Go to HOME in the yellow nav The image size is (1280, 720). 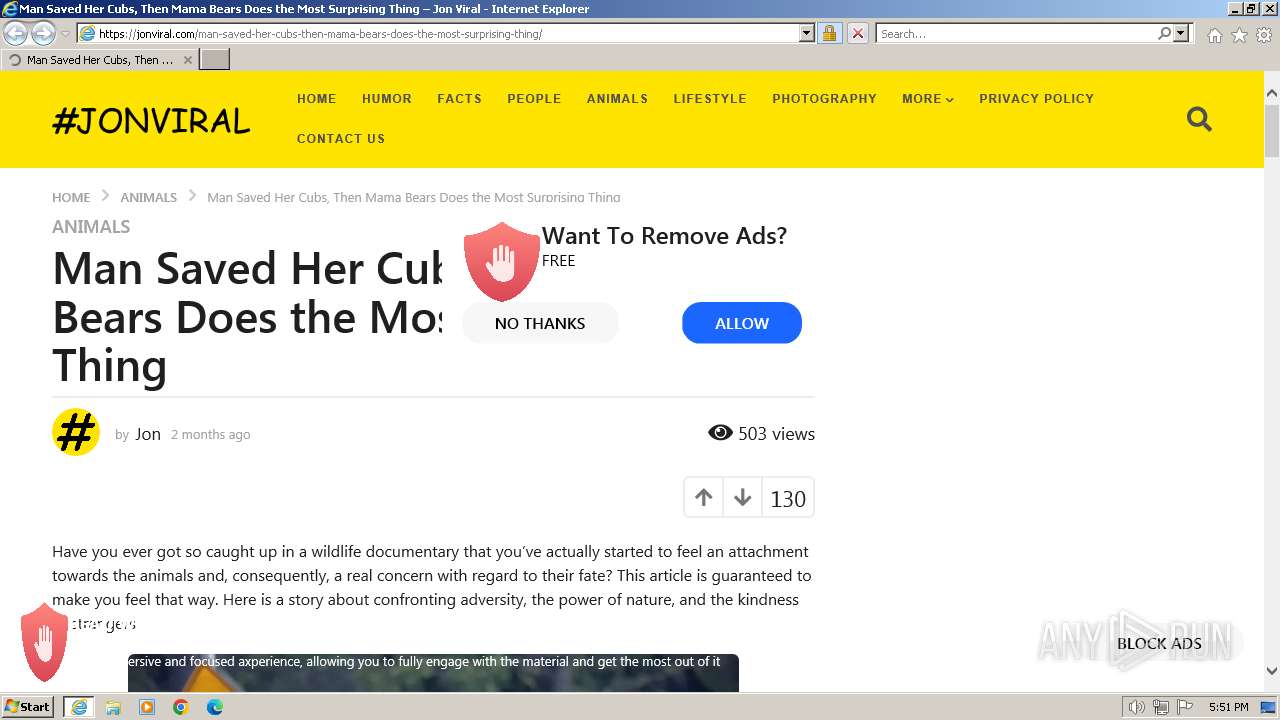pyautogui.click(x=316, y=99)
